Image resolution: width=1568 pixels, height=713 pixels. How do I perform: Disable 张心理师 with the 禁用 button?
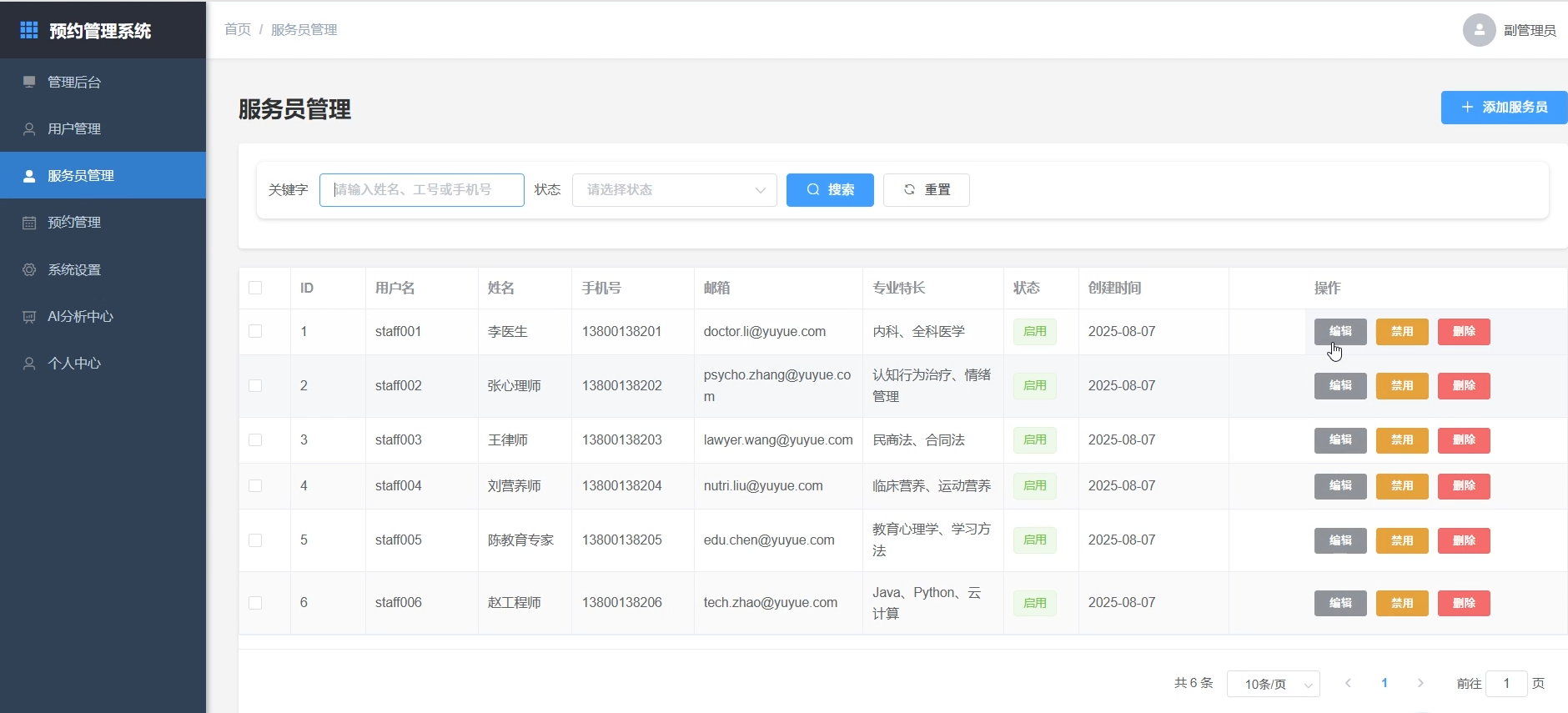1402,385
